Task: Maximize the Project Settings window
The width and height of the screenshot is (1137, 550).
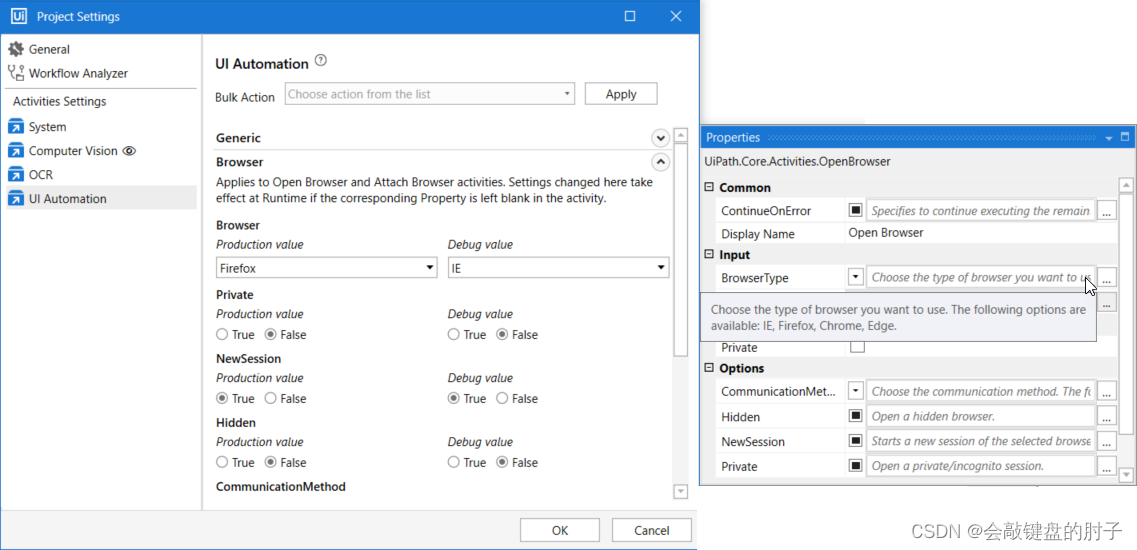Action: tap(630, 16)
